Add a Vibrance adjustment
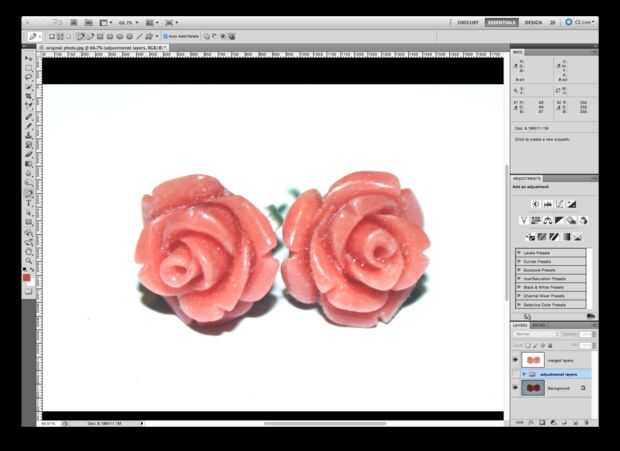The height and width of the screenshot is (451, 620). pyautogui.click(x=524, y=220)
